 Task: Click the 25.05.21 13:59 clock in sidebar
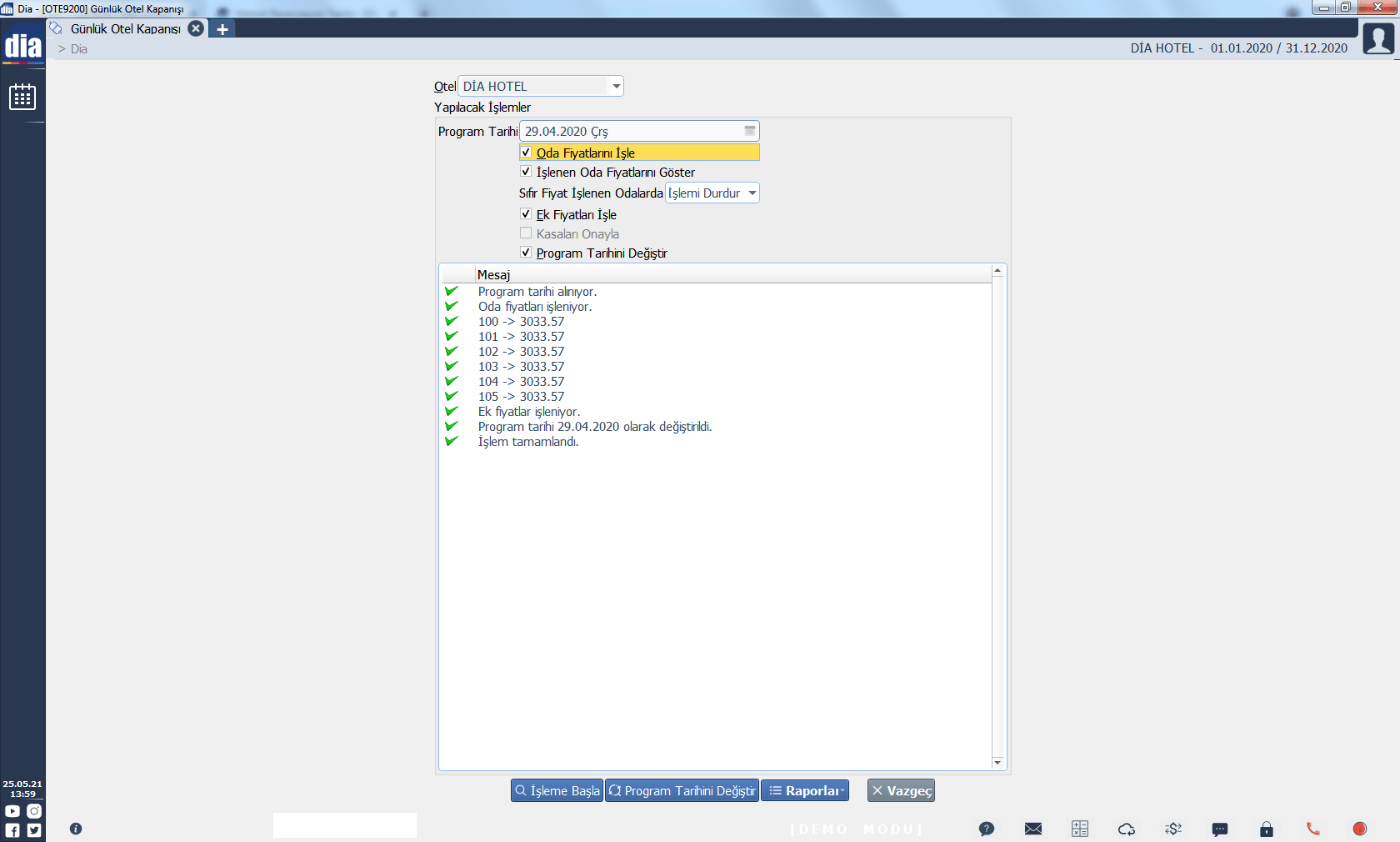pyautogui.click(x=22, y=789)
